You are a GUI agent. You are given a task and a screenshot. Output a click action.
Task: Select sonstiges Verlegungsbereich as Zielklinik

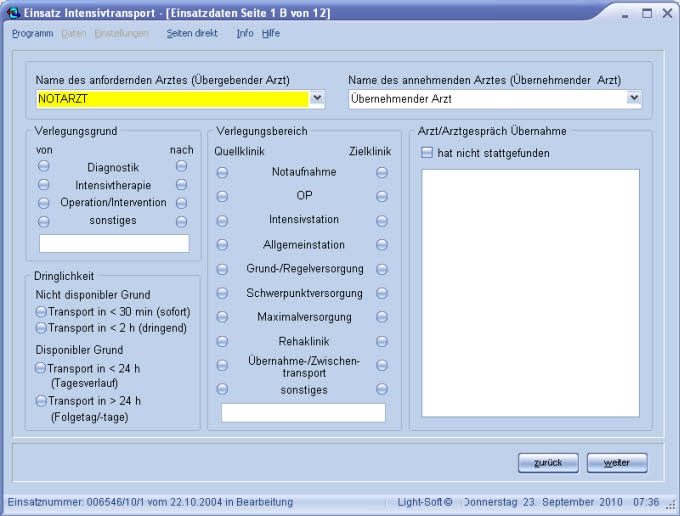382,389
